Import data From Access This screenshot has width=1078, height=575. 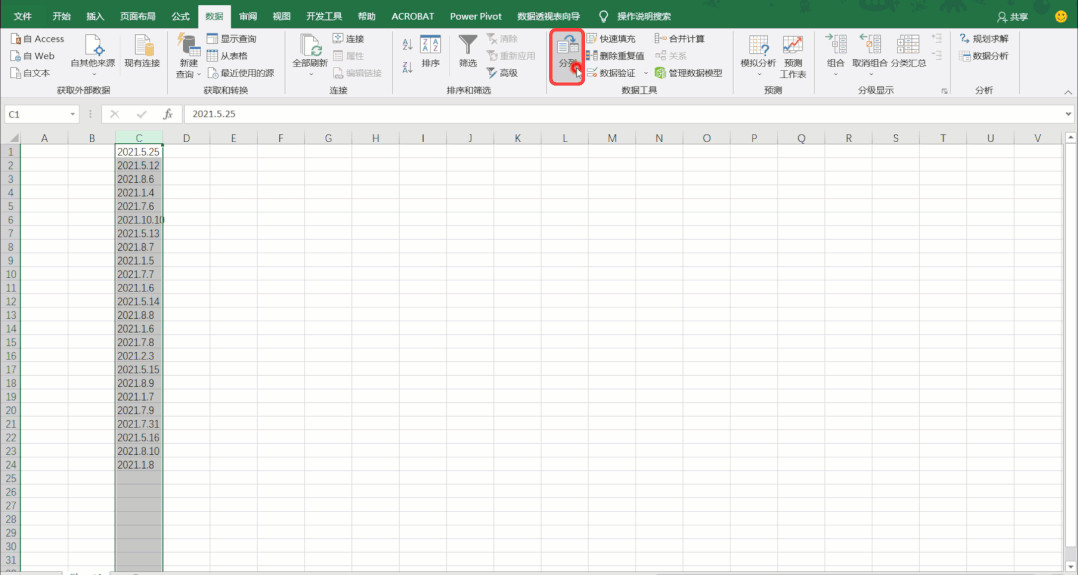38,39
